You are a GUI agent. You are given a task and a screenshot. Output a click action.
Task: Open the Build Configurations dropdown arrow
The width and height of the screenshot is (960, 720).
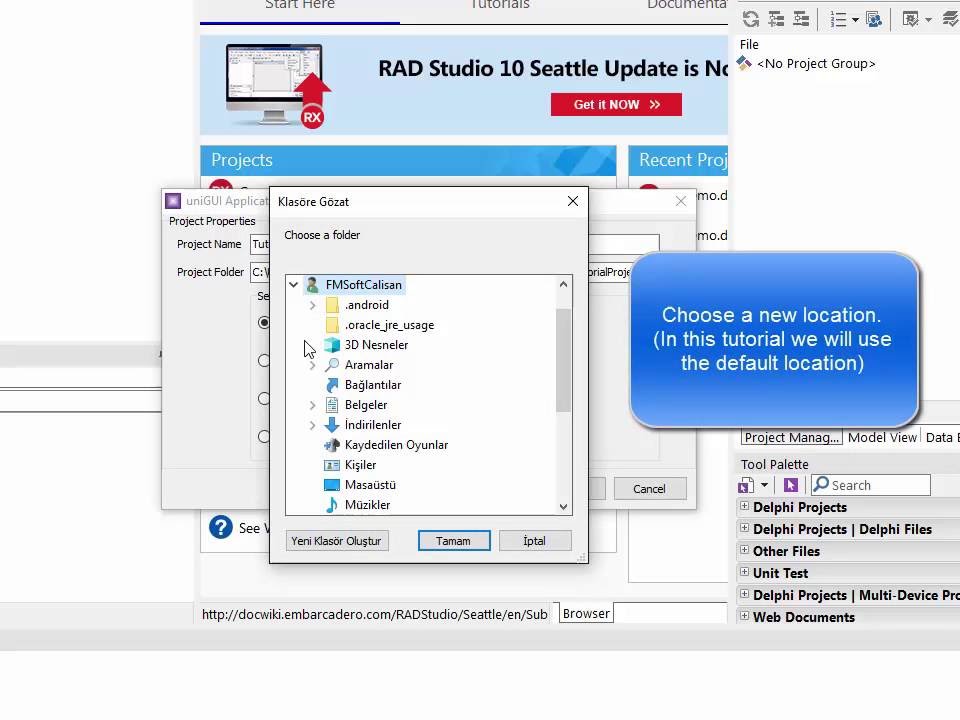point(929,20)
